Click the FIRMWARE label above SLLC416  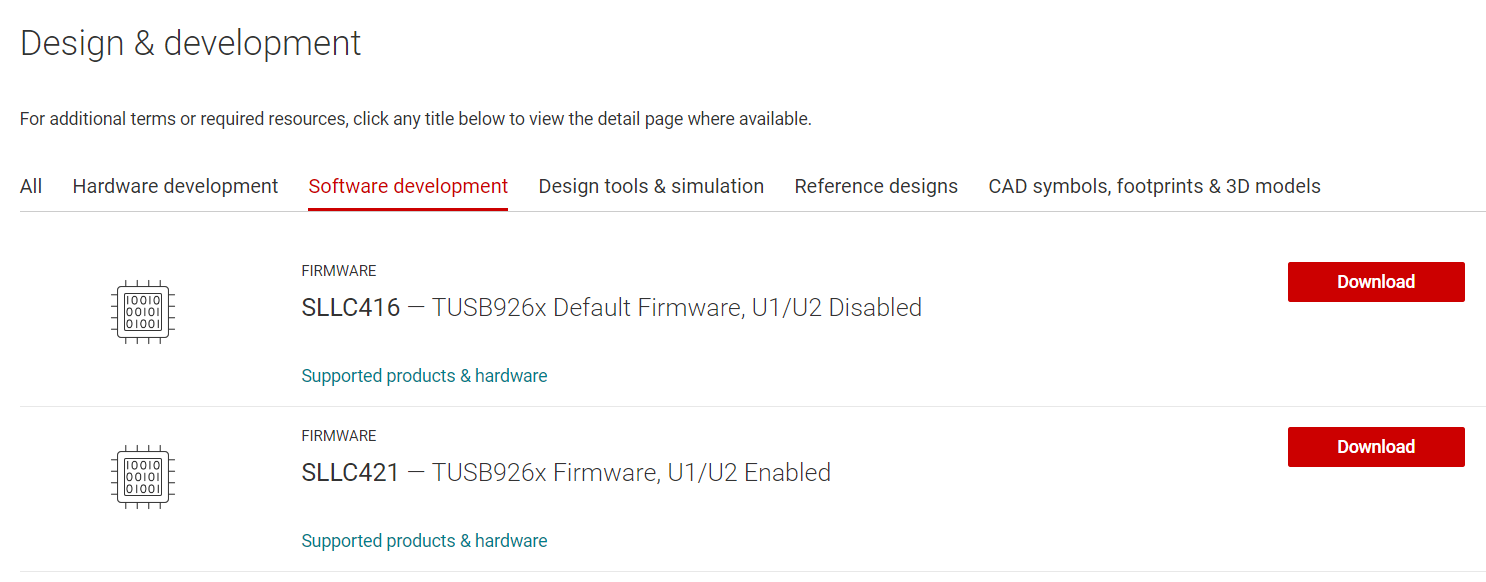click(339, 271)
